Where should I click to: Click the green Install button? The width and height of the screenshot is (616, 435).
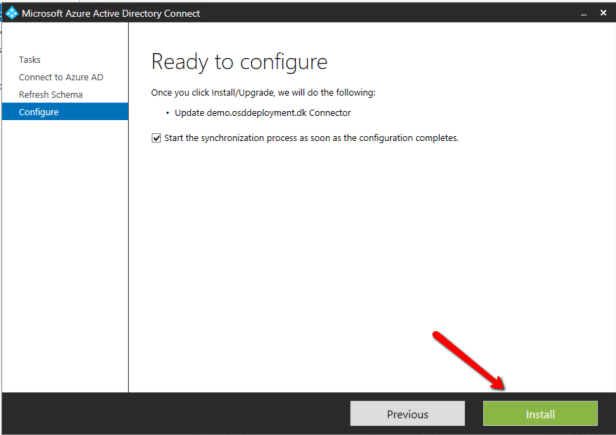pyautogui.click(x=540, y=414)
